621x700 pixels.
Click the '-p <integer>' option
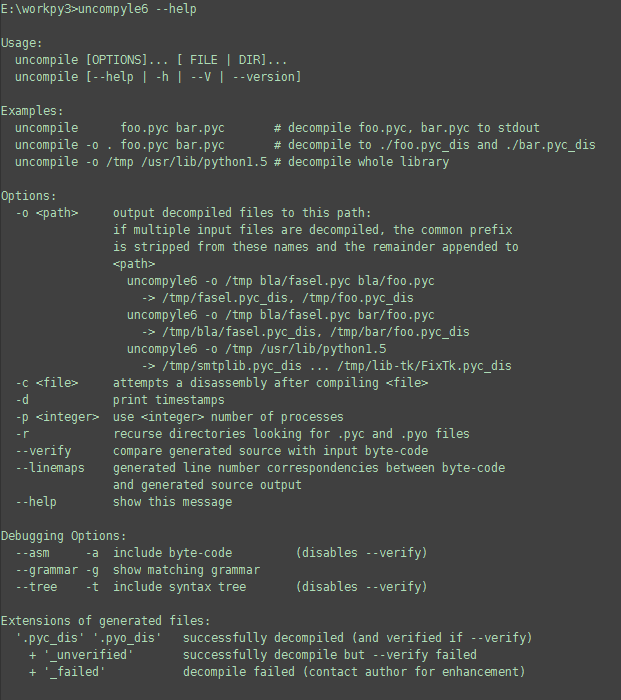pyautogui.click(x=58, y=417)
